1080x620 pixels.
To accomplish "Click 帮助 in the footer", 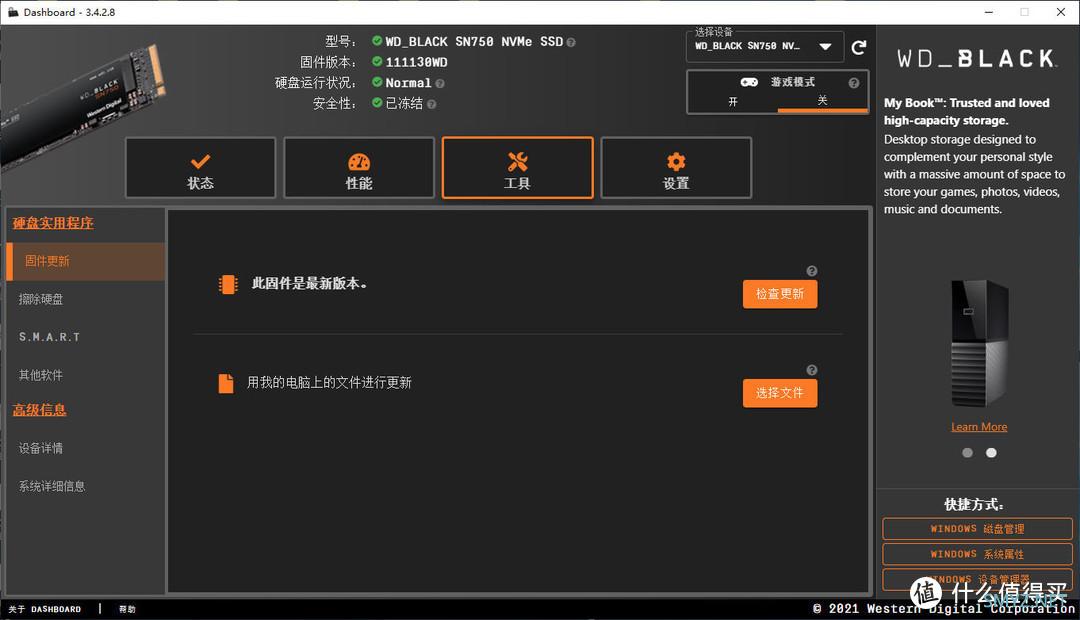I will (127, 609).
